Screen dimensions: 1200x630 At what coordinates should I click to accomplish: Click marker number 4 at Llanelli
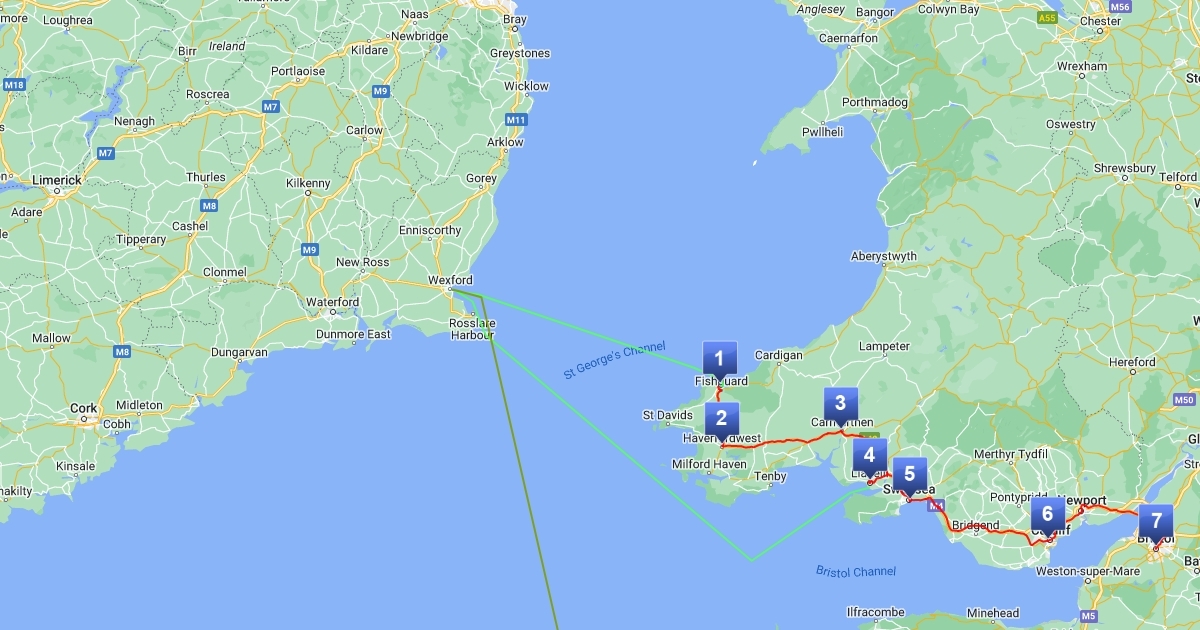click(x=869, y=456)
